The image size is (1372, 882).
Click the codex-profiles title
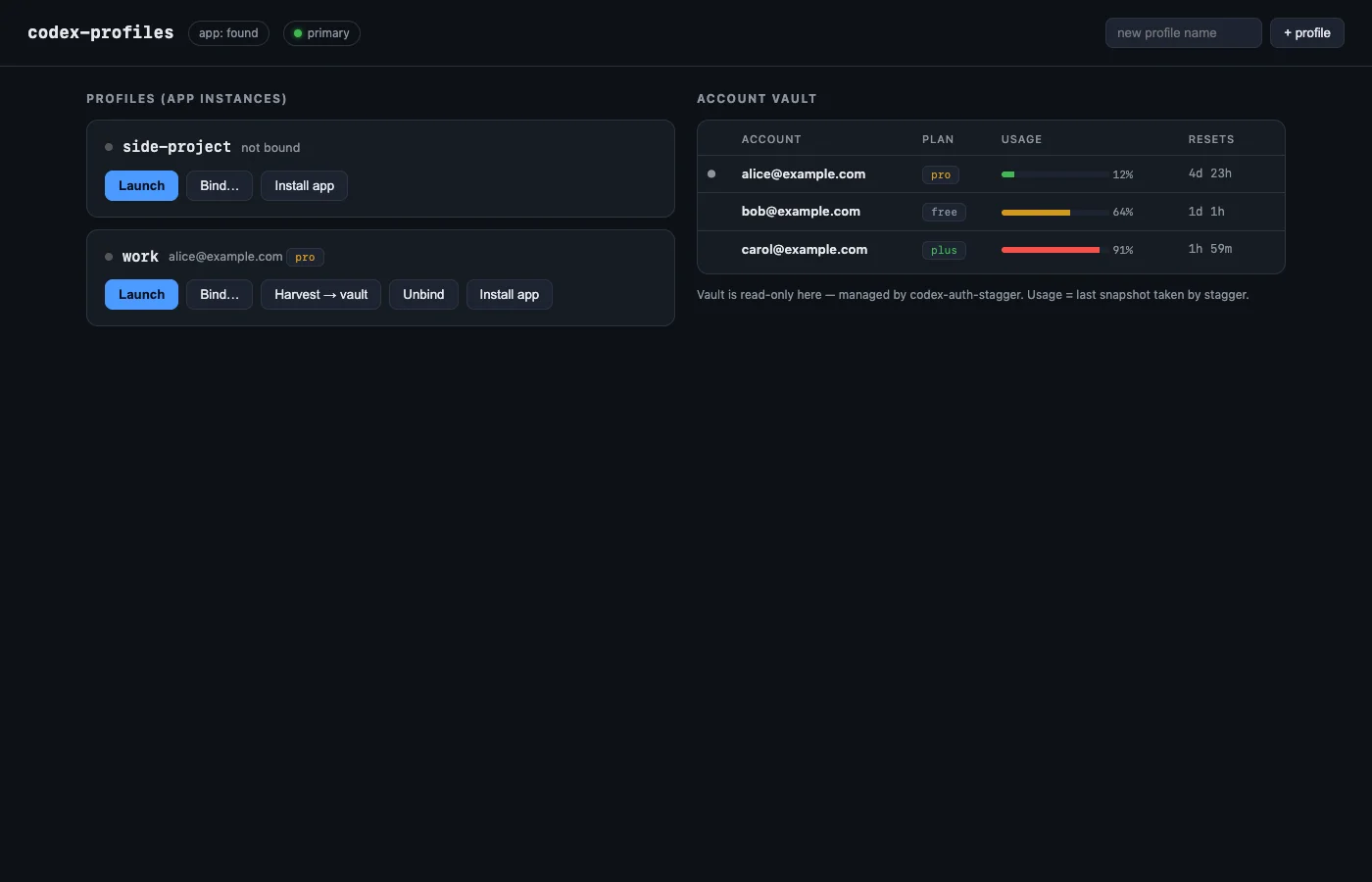coord(101,32)
